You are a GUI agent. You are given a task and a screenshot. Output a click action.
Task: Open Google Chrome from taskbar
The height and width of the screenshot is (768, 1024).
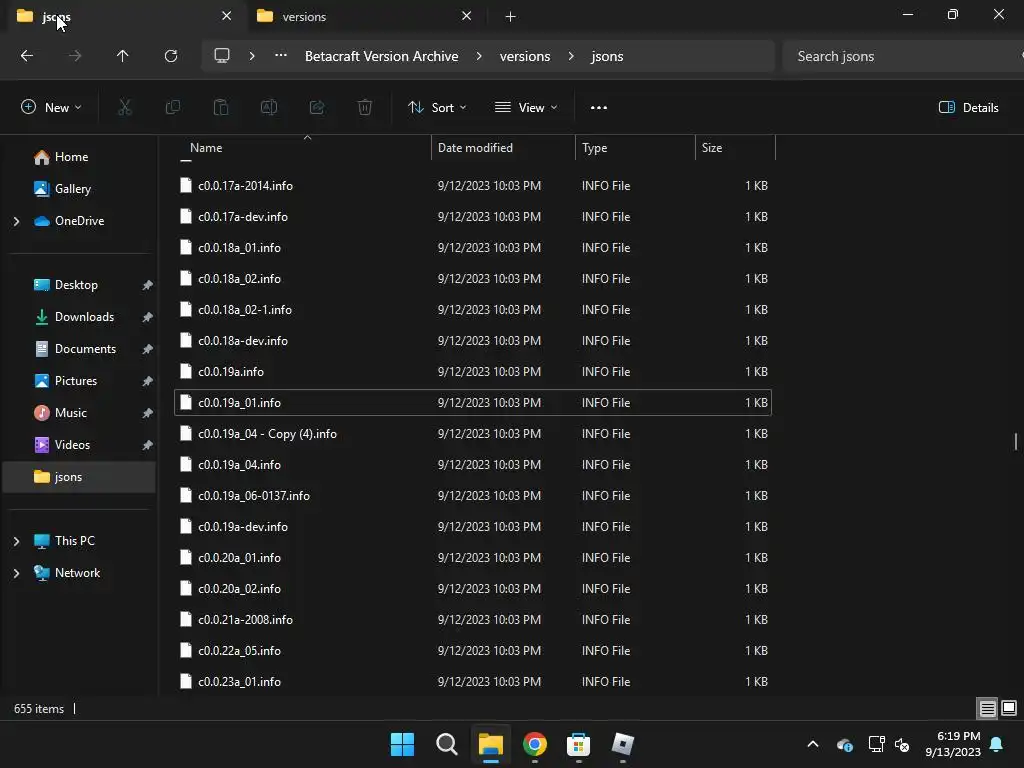(535, 744)
